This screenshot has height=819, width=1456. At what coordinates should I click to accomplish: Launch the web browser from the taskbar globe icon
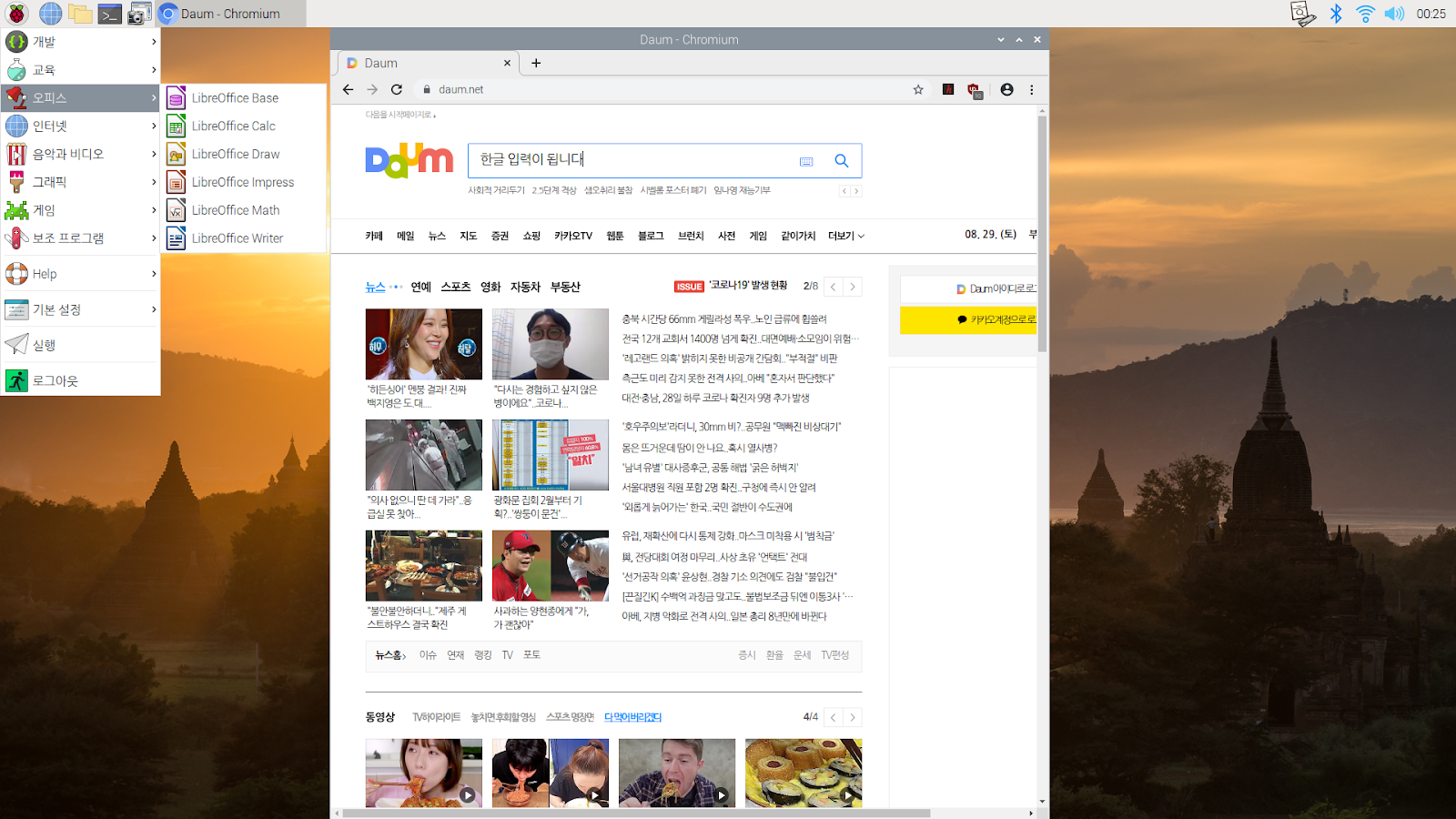click(x=50, y=14)
